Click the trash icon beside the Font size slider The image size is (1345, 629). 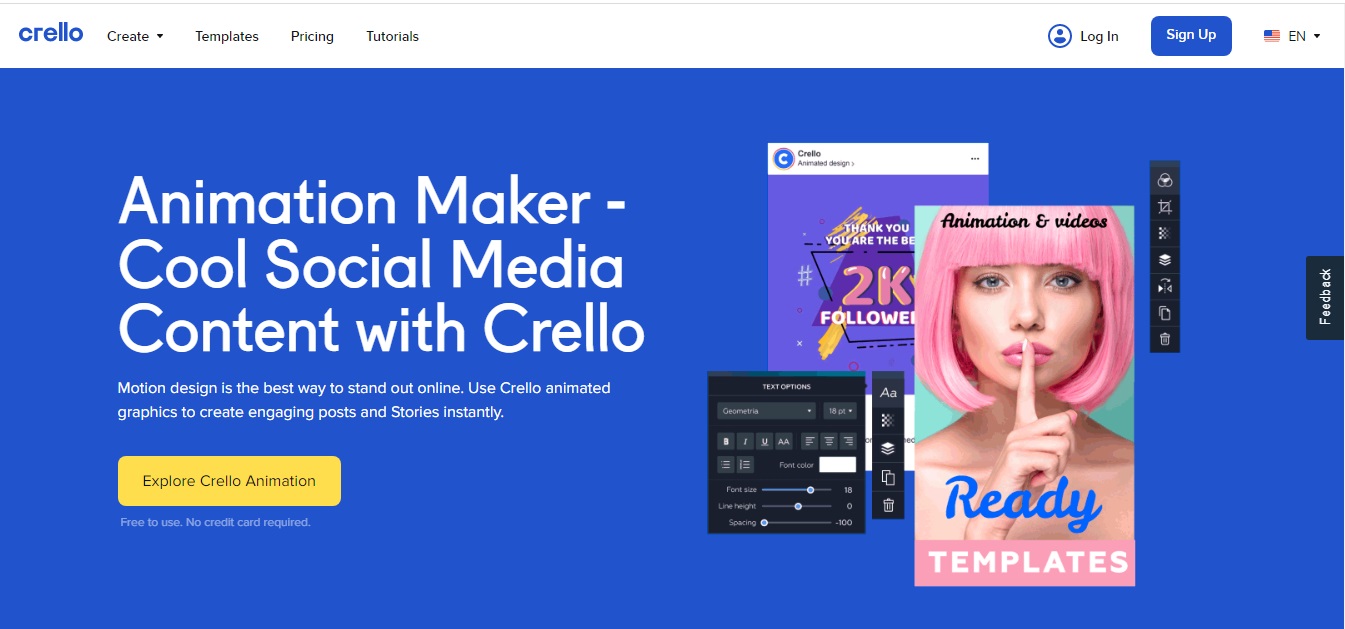click(x=888, y=506)
